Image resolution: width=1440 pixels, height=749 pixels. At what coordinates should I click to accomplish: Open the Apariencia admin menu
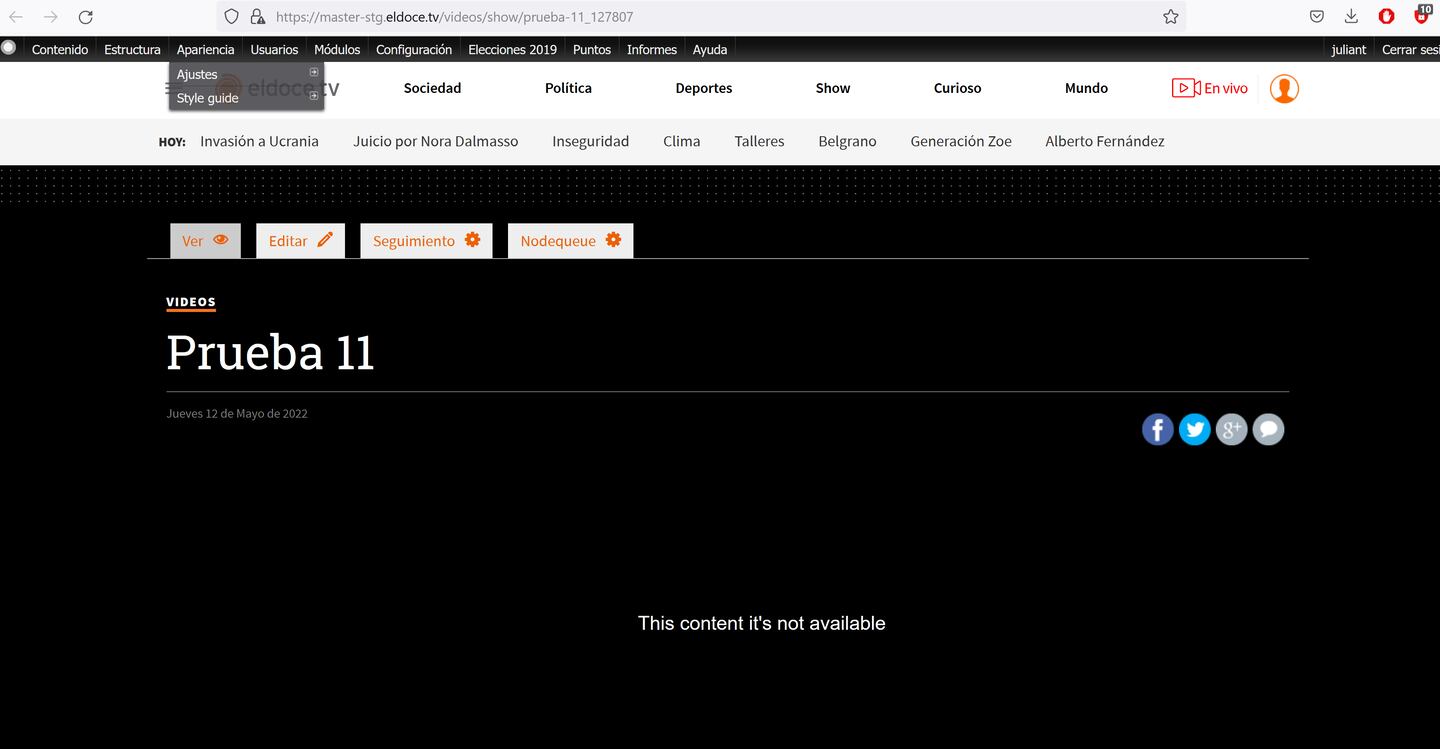click(x=205, y=50)
